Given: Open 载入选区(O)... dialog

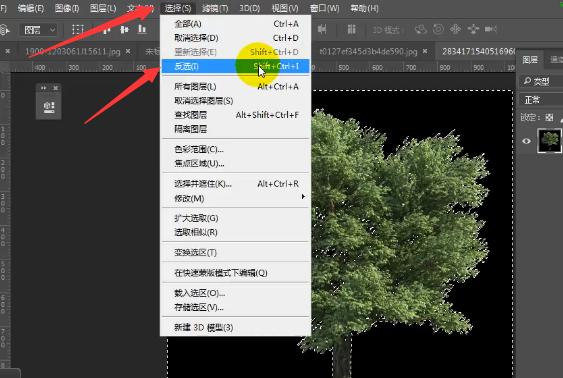Looking at the screenshot, I should pos(236,293).
